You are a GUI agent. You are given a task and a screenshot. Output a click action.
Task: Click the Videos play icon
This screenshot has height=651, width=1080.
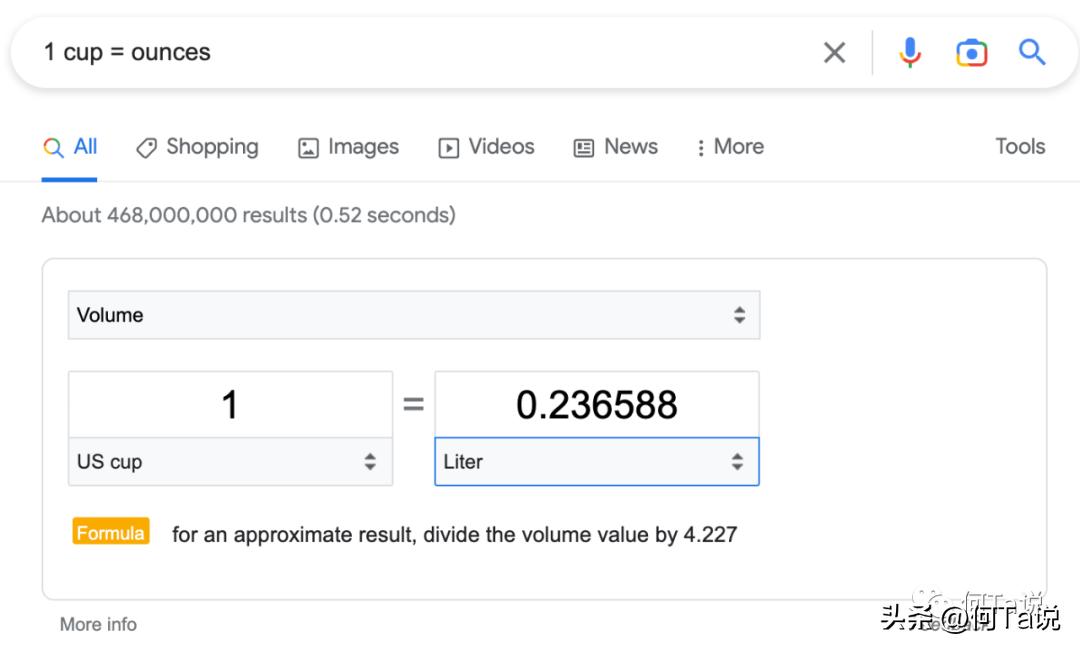[x=447, y=147]
